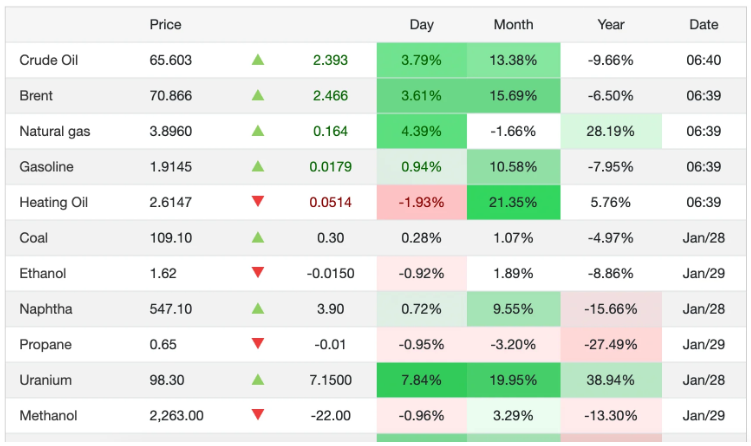
Task: Click the Year column header
Action: click(x=611, y=24)
